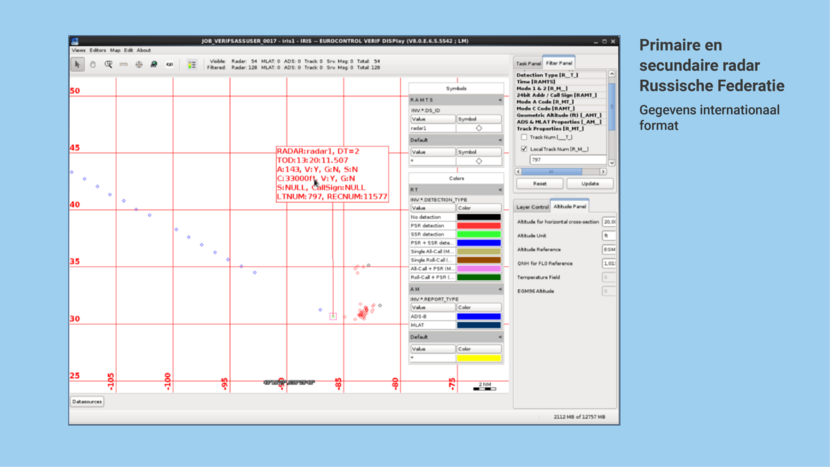Collapse the RAMTS symbols section
Image resolution: width=830 pixels, height=467 pixels.
[500, 100]
